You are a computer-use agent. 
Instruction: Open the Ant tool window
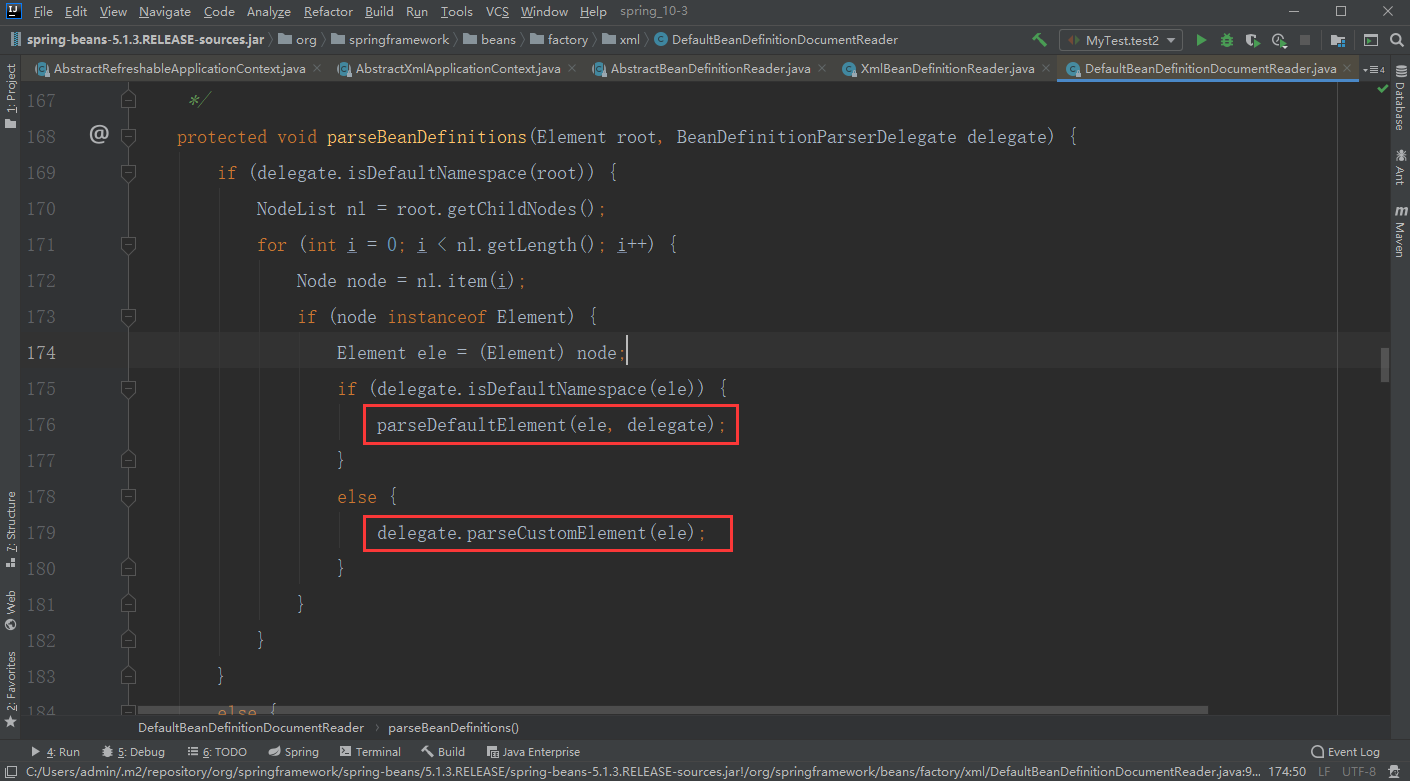tap(1399, 168)
